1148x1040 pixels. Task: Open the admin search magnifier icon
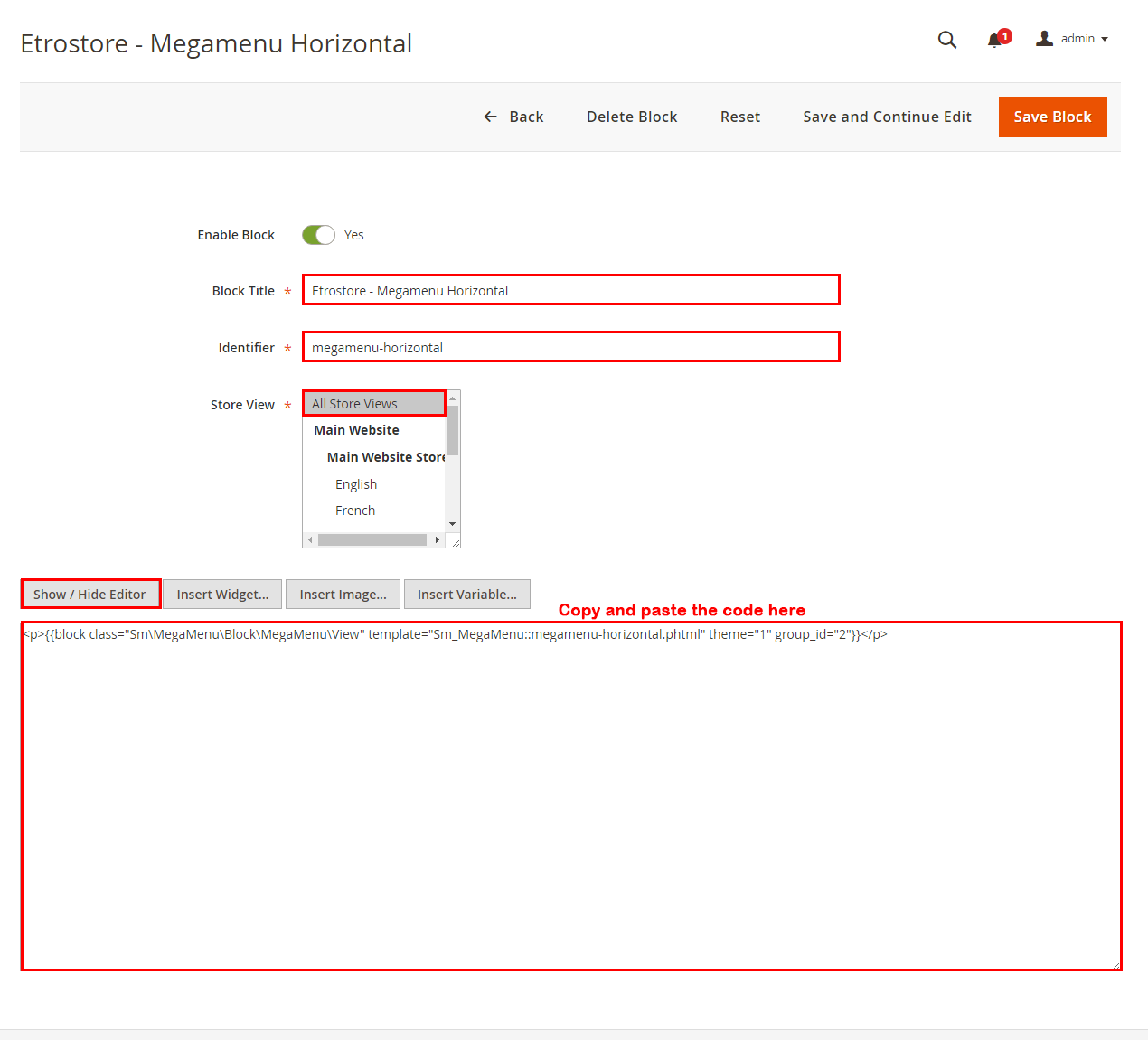pyautogui.click(x=946, y=40)
